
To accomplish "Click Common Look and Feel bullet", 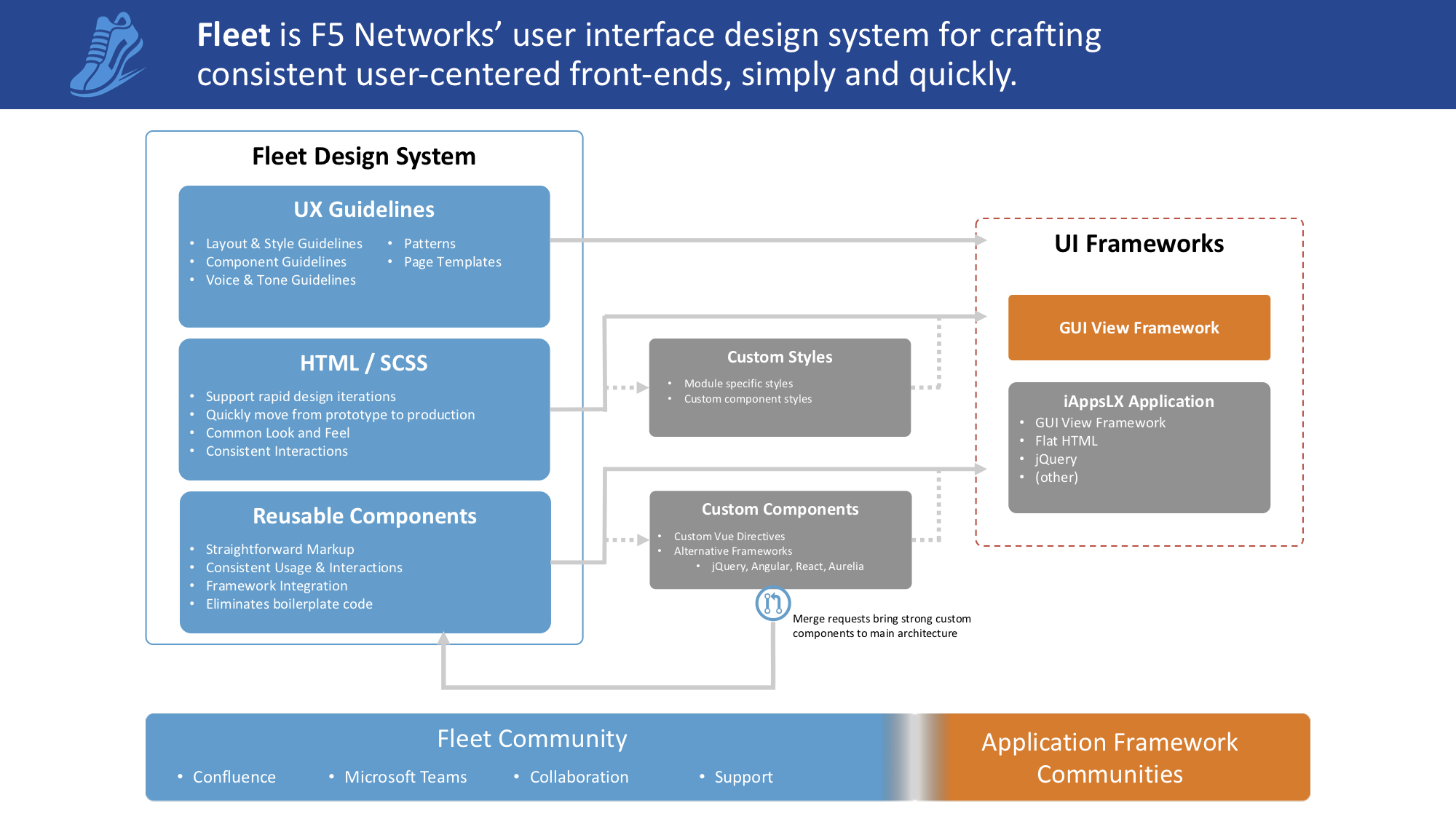I will tap(277, 432).
